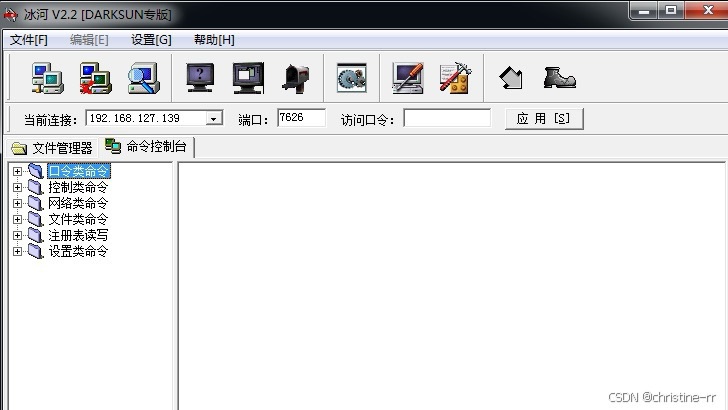Viewport: 728px width, 410px height.
Task: Select the 设置类命令 label
Action: coord(78,251)
